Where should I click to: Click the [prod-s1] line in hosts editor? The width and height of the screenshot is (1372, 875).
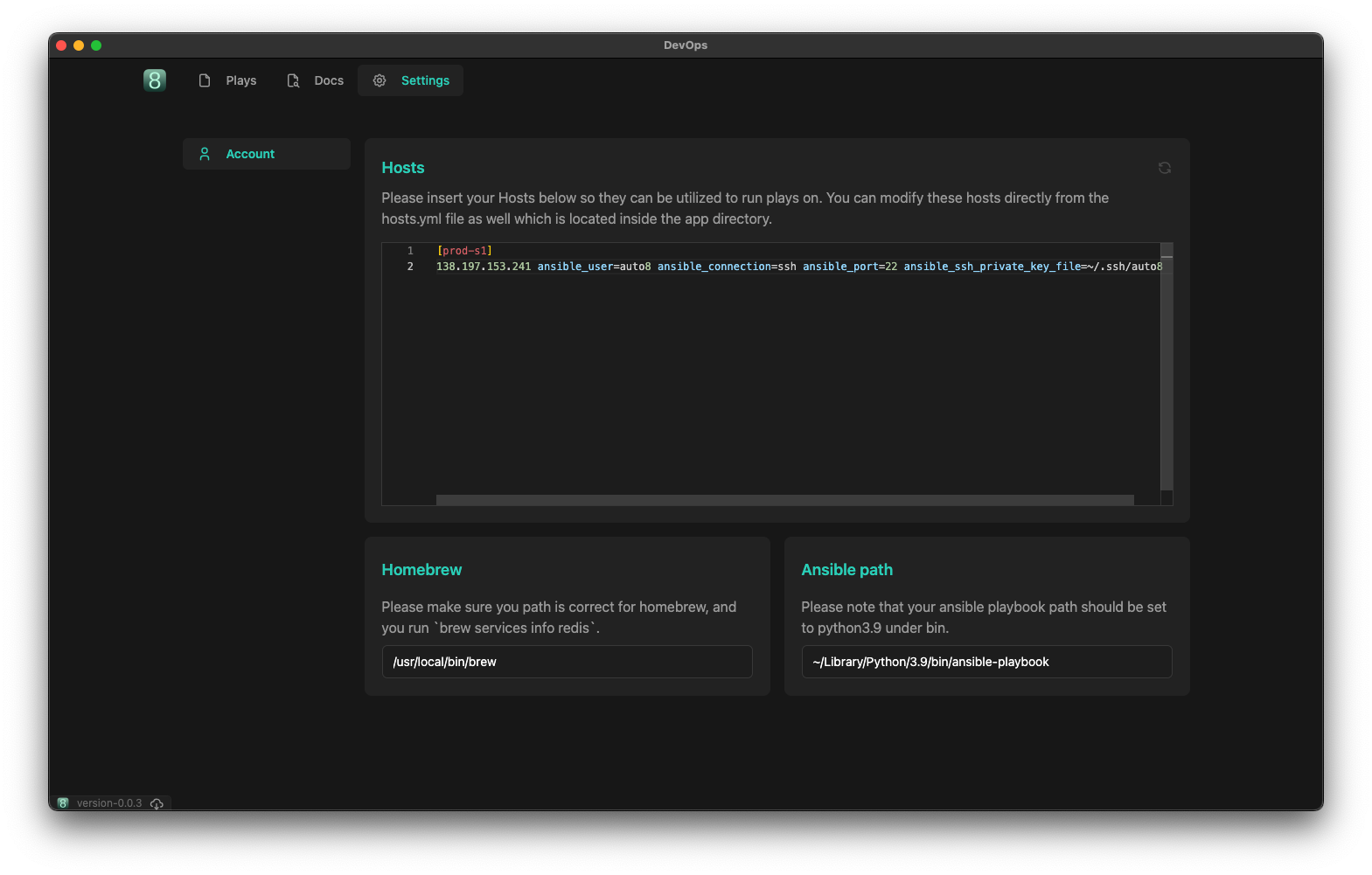pyautogui.click(x=464, y=251)
